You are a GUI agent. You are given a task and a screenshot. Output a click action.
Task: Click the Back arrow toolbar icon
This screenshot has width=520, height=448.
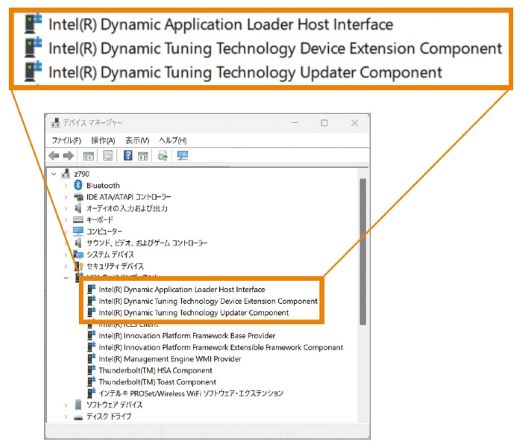(54, 156)
